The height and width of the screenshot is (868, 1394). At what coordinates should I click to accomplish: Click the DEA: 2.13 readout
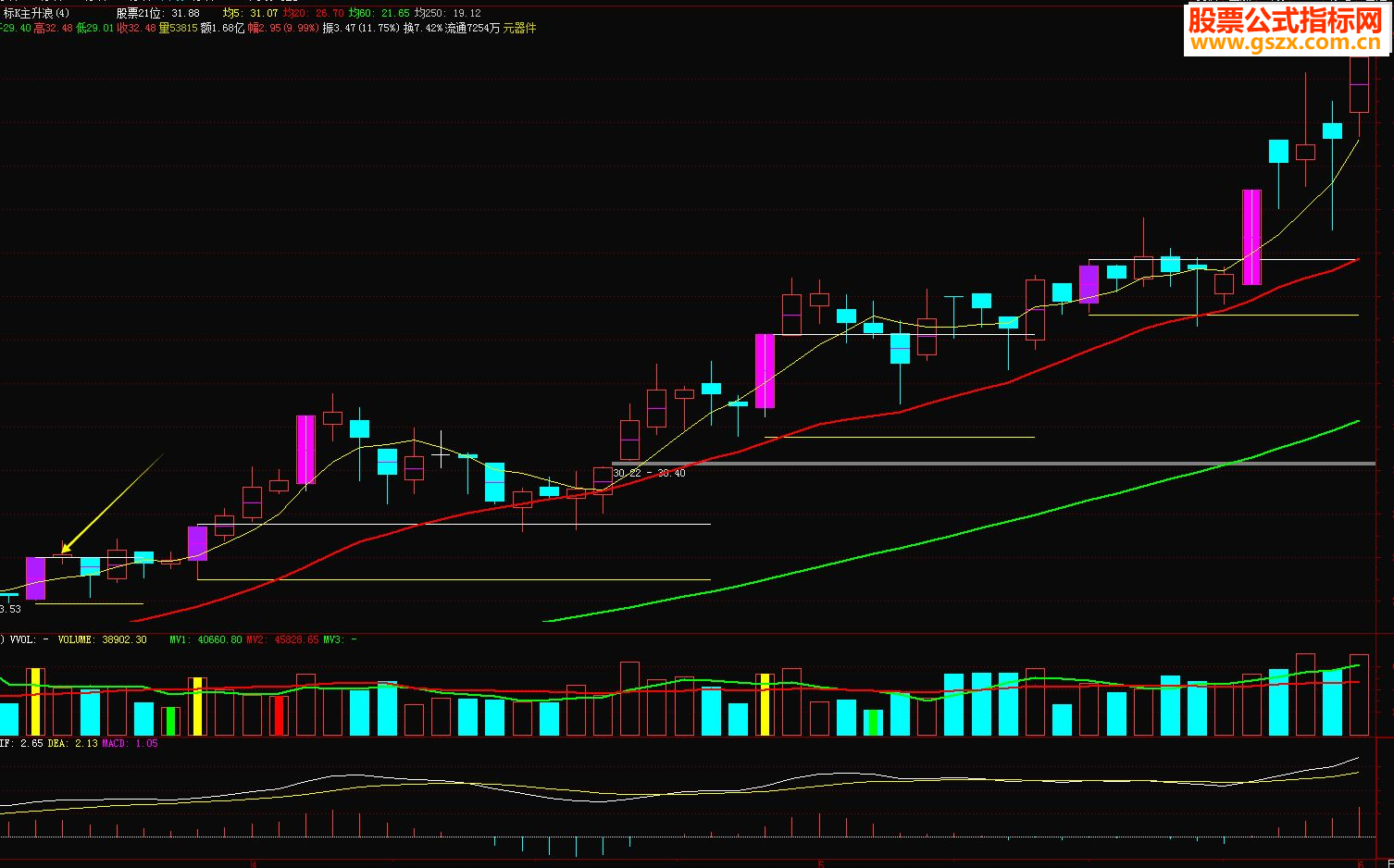tap(72, 743)
